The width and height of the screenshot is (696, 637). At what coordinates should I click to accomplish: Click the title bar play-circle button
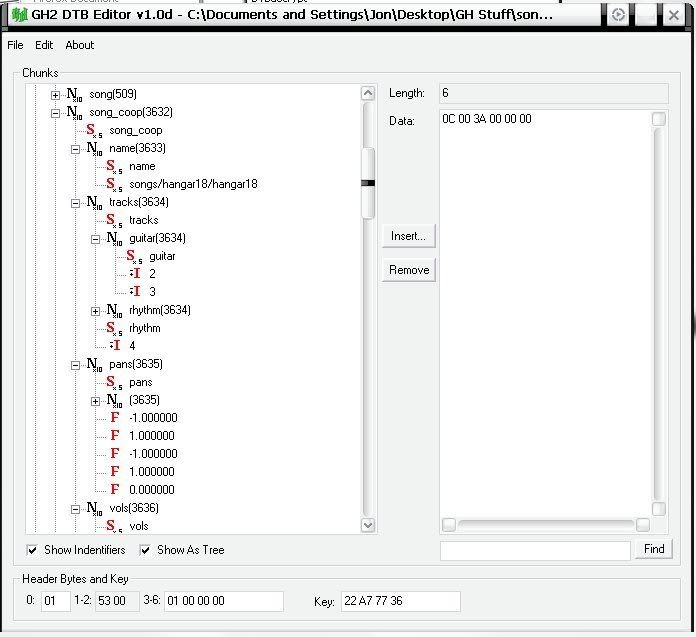tap(618, 15)
